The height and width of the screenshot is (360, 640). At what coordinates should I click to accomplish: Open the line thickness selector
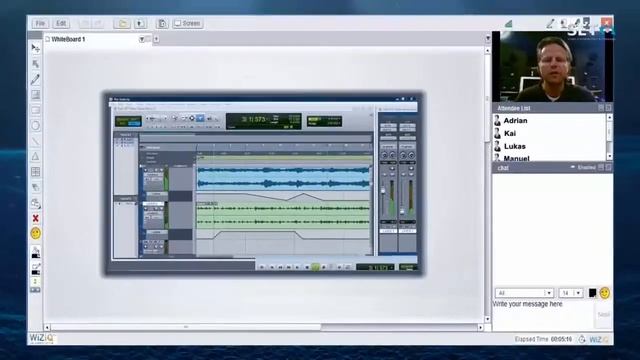tap(35, 282)
